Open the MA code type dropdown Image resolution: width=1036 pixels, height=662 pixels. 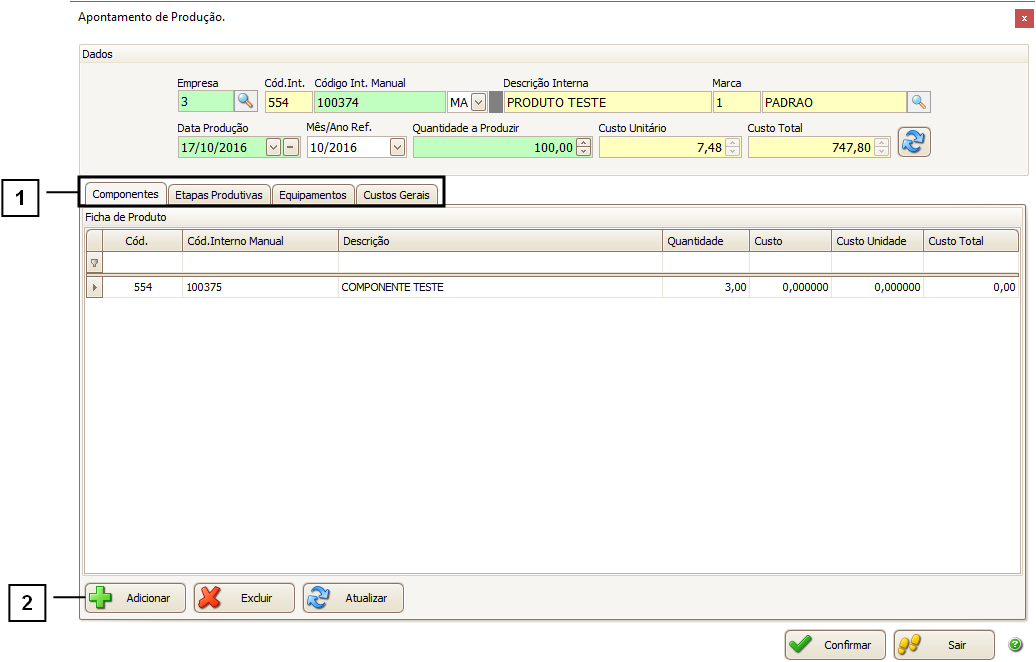478,102
